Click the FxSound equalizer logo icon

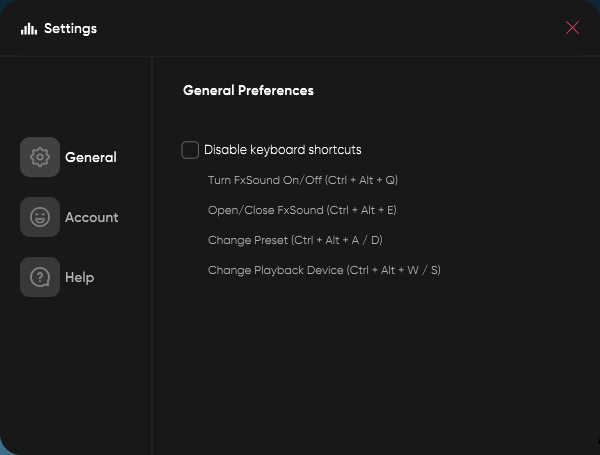coord(28,28)
